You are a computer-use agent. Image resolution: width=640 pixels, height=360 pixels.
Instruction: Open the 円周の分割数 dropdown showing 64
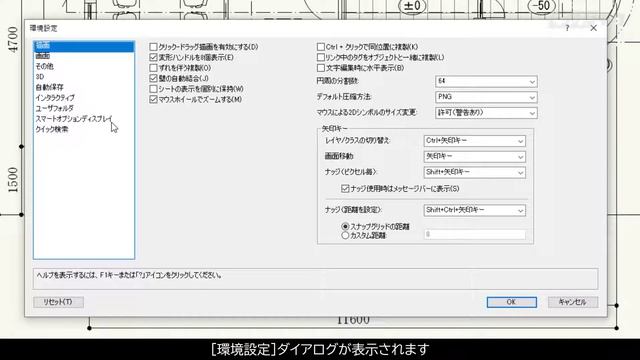tap(486, 82)
